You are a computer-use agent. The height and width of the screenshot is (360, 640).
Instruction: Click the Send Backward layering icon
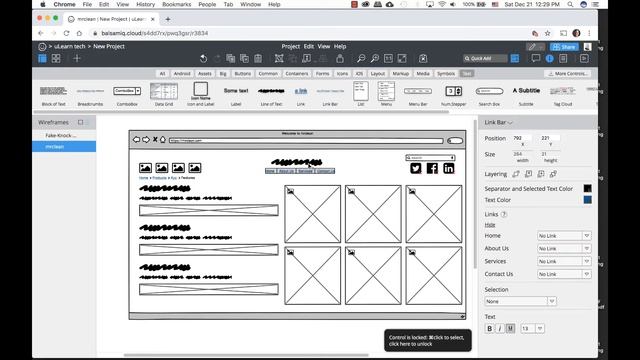pos(541,174)
